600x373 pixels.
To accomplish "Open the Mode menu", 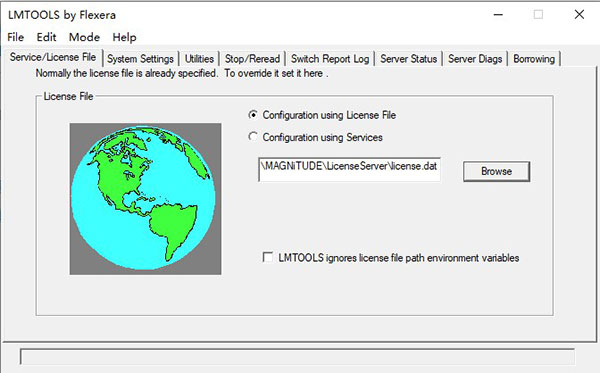I will coord(84,37).
